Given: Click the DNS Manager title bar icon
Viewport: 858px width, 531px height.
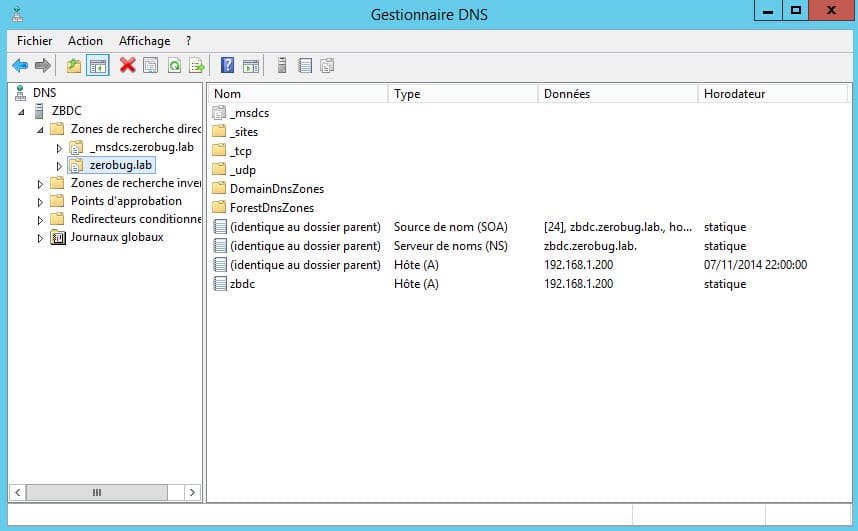Looking at the screenshot, I should 18,14.
